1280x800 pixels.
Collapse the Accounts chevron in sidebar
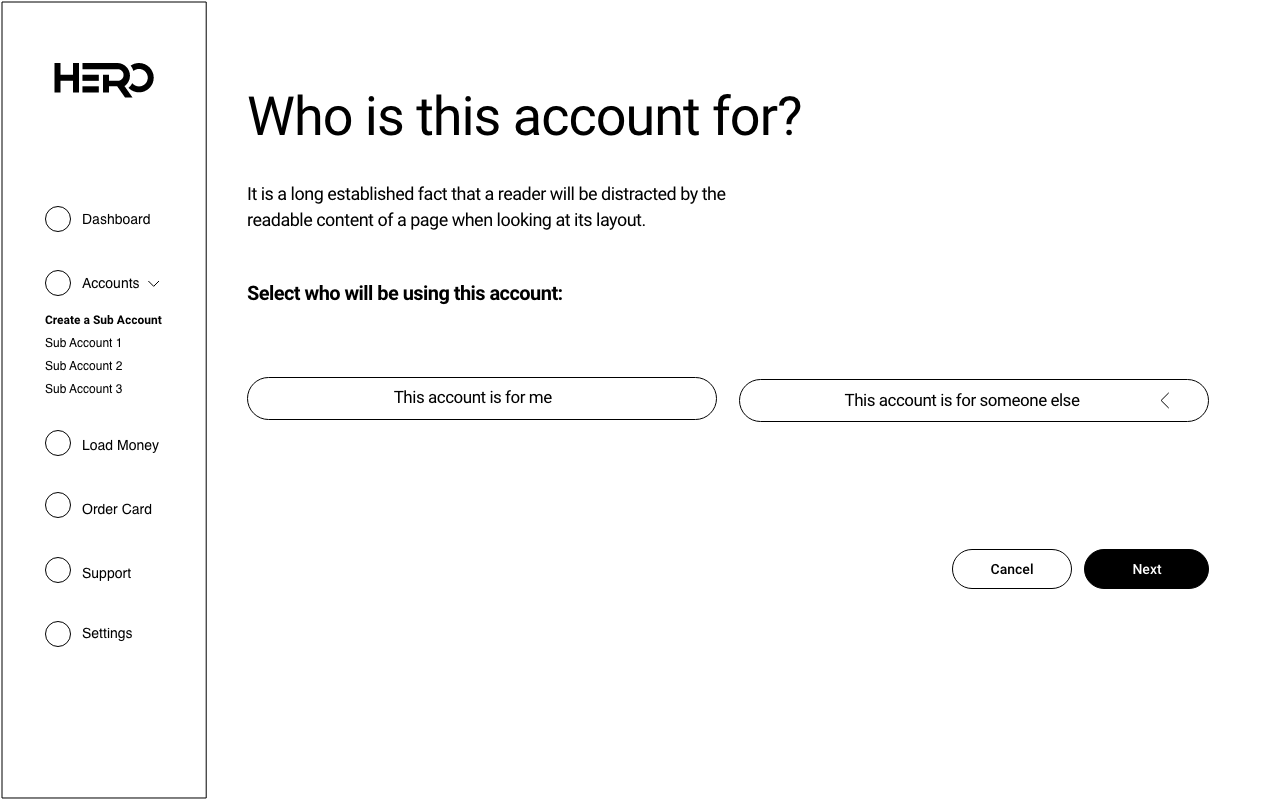[154, 284]
